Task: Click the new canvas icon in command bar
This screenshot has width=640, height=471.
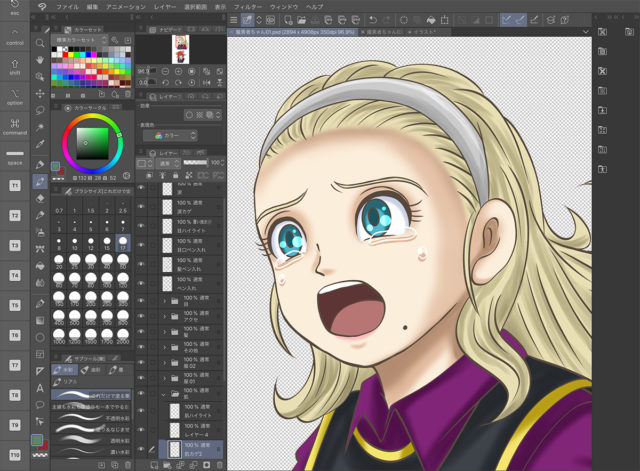Action: click(x=288, y=20)
